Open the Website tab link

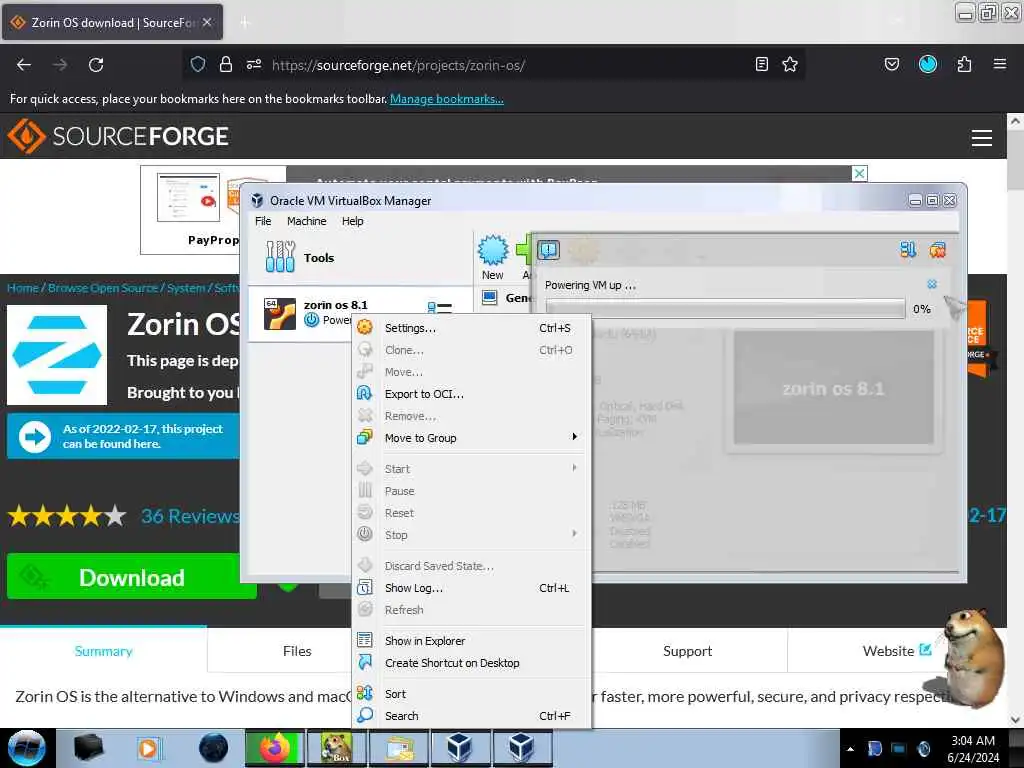pos(897,650)
